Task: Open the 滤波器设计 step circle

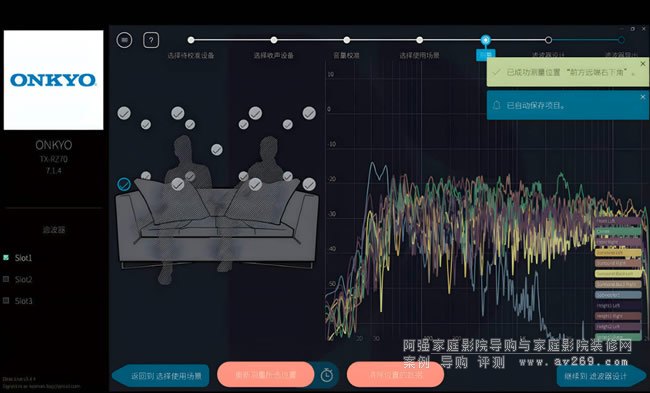Action: [x=548, y=40]
